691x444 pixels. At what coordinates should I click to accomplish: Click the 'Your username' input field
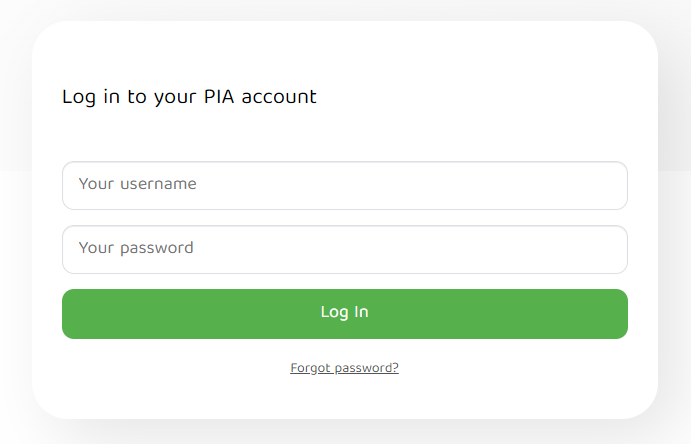coord(344,185)
